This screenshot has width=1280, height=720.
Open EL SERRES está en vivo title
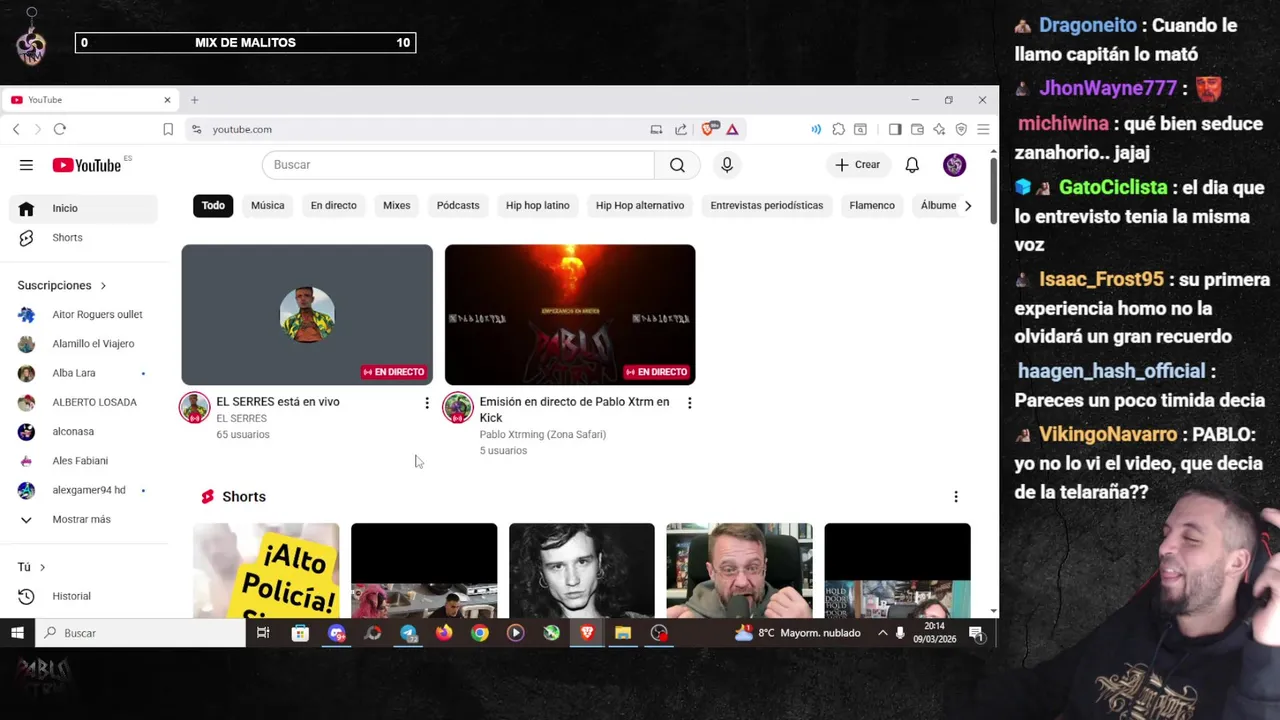[278, 402]
